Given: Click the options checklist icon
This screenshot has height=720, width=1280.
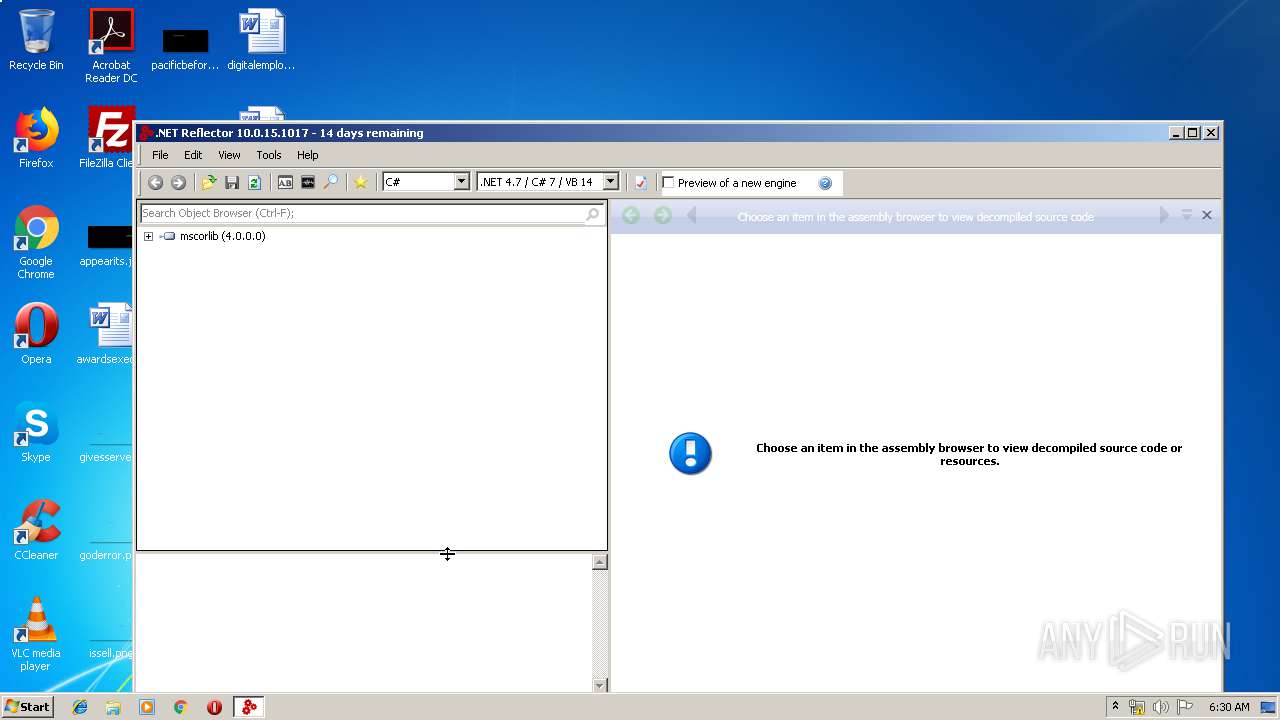Looking at the screenshot, I should tap(641, 182).
